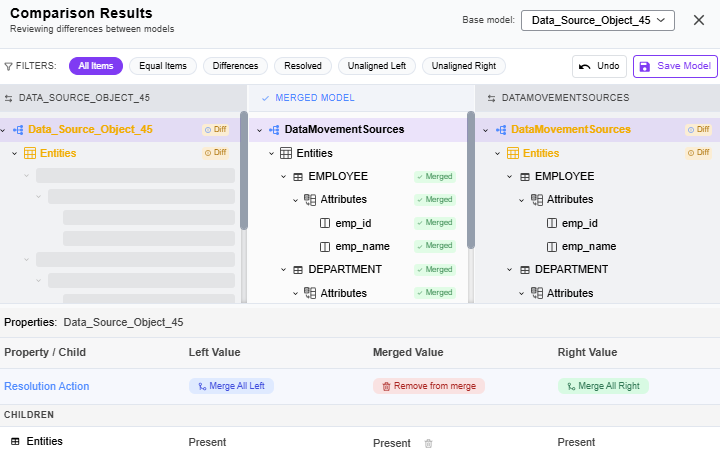This screenshot has width=720, height=450.
Task: Collapse merged DataMovementSources root node
Action: tap(259, 130)
